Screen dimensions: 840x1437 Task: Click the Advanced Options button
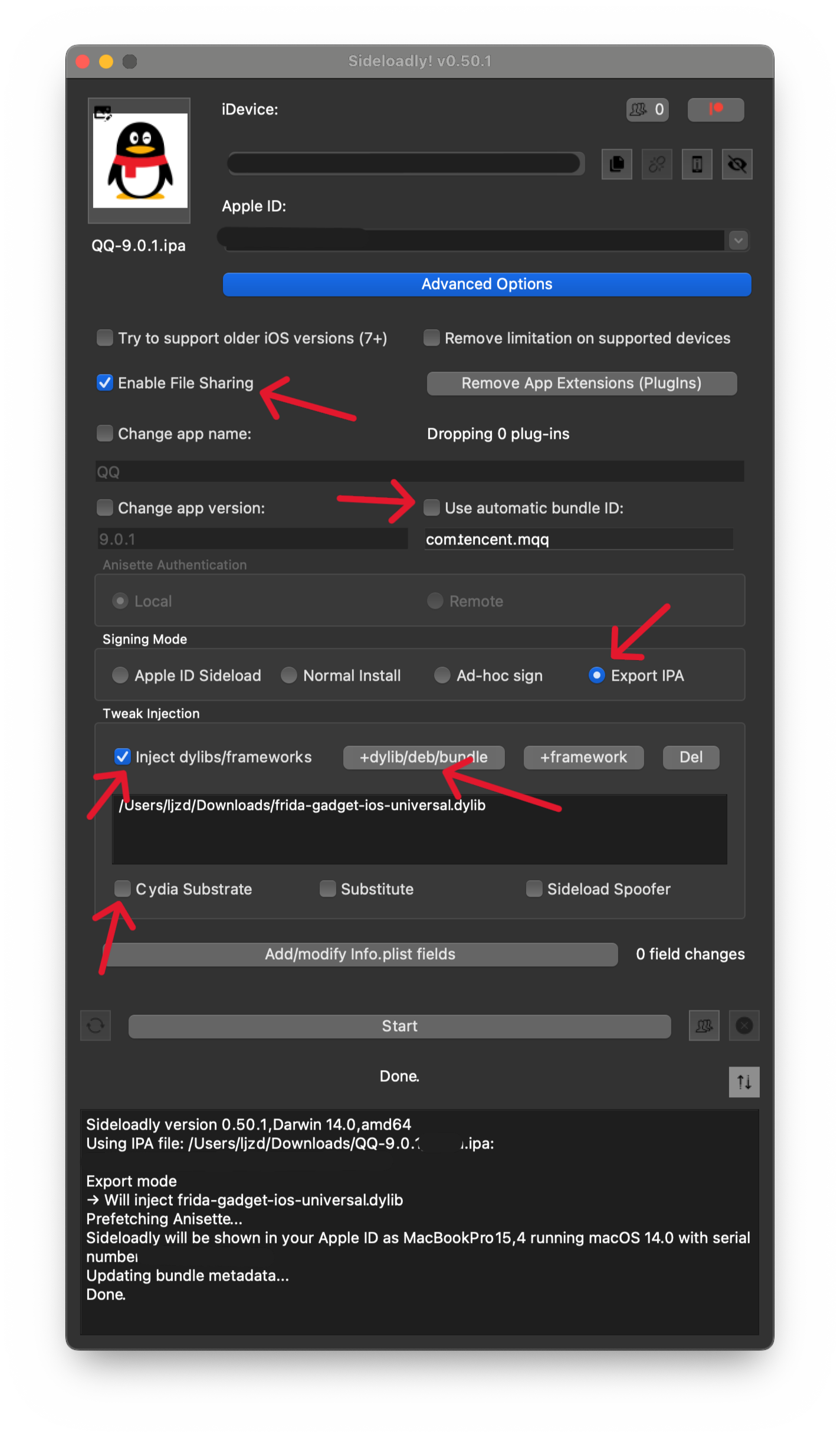point(487,284)
